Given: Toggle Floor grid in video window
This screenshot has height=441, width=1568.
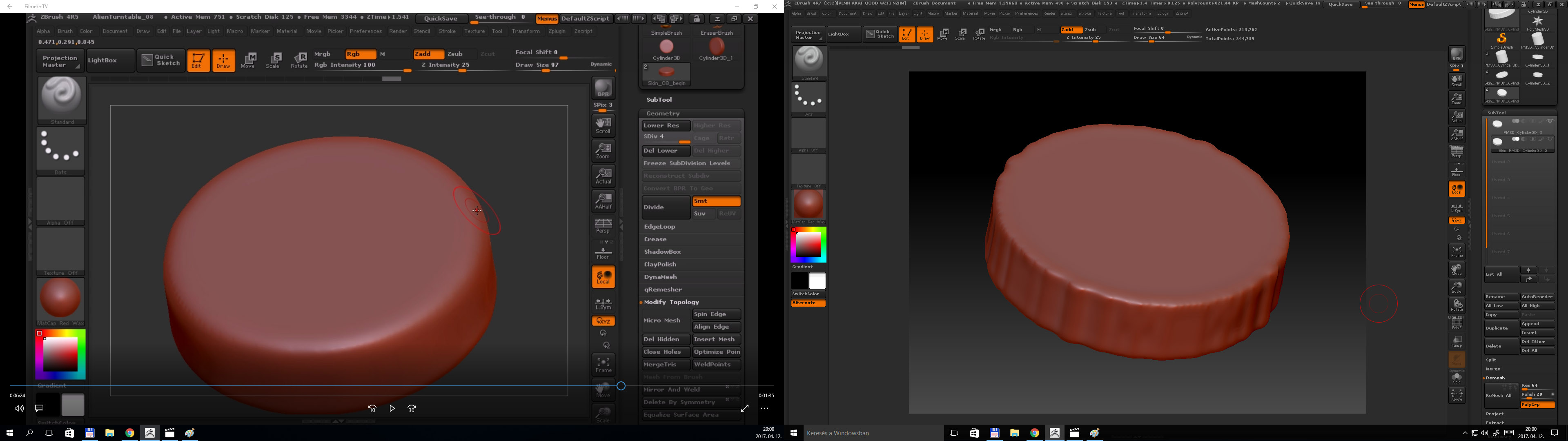Looking at the screenshot, I should 603,251.
